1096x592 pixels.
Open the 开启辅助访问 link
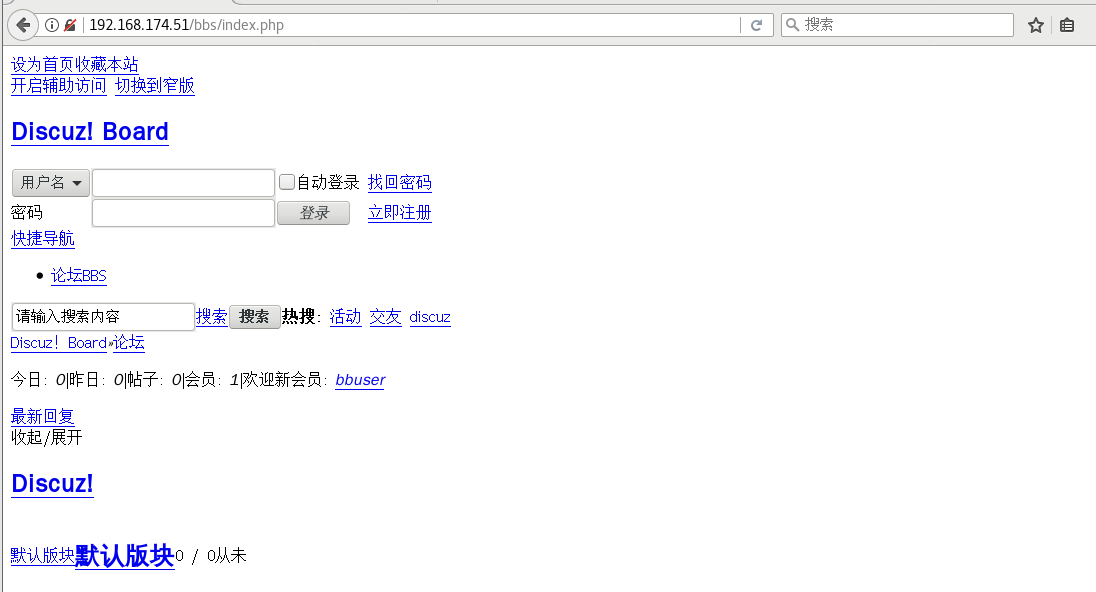pyautogui.click(x=59, y=86)
